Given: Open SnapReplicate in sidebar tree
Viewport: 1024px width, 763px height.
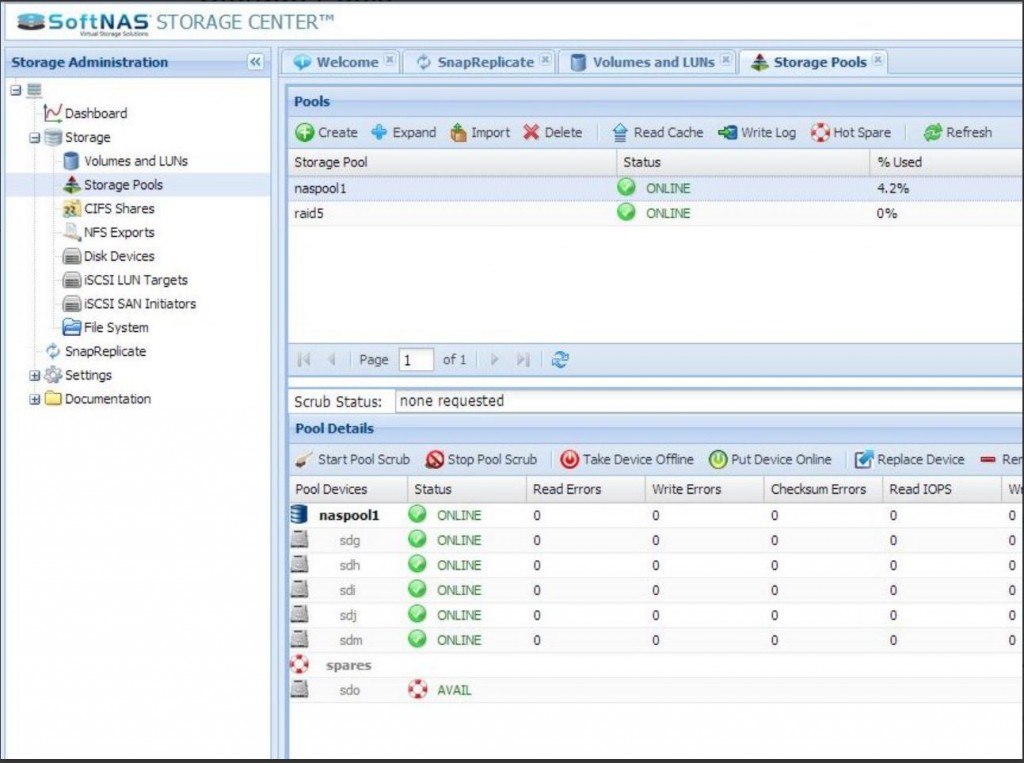Looking at the screenshot, I should click(95, 351).
